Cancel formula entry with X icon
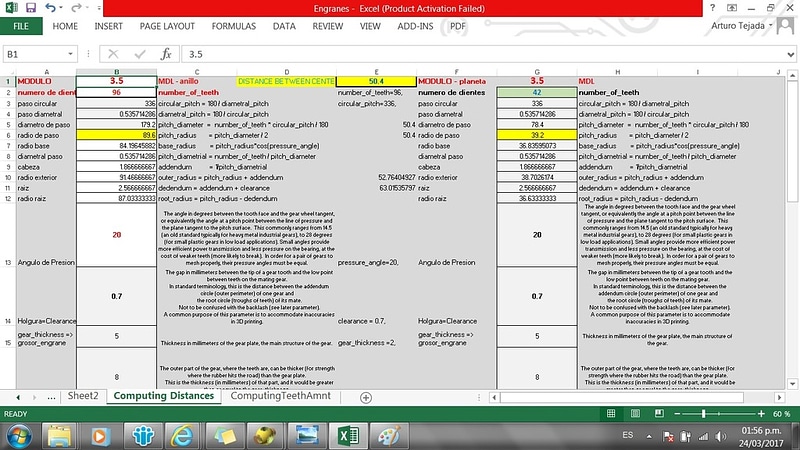The height and width of the screenshot is (450, 800). (x=113, y=54)
